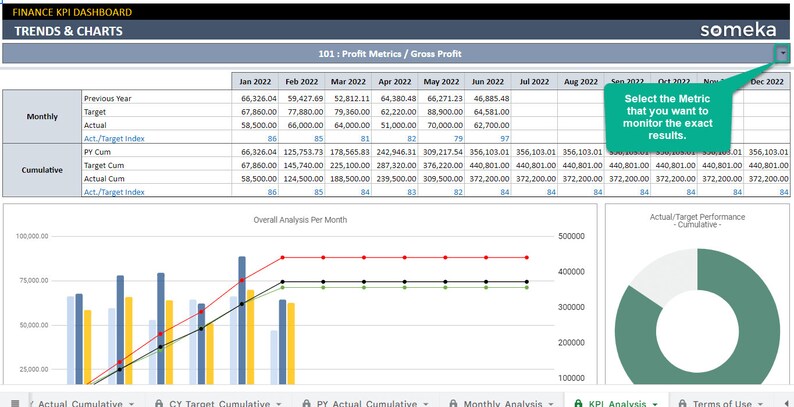Open KPI Analysis tab menu arrow

pos(655,404)
